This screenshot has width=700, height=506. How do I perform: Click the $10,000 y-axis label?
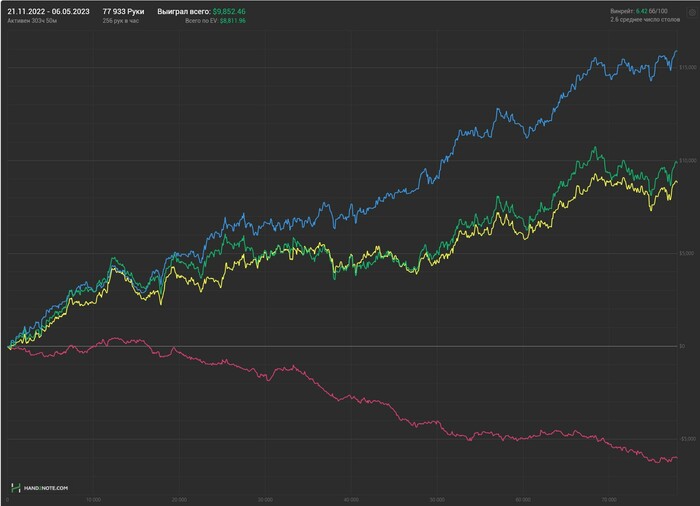[688, 160]
